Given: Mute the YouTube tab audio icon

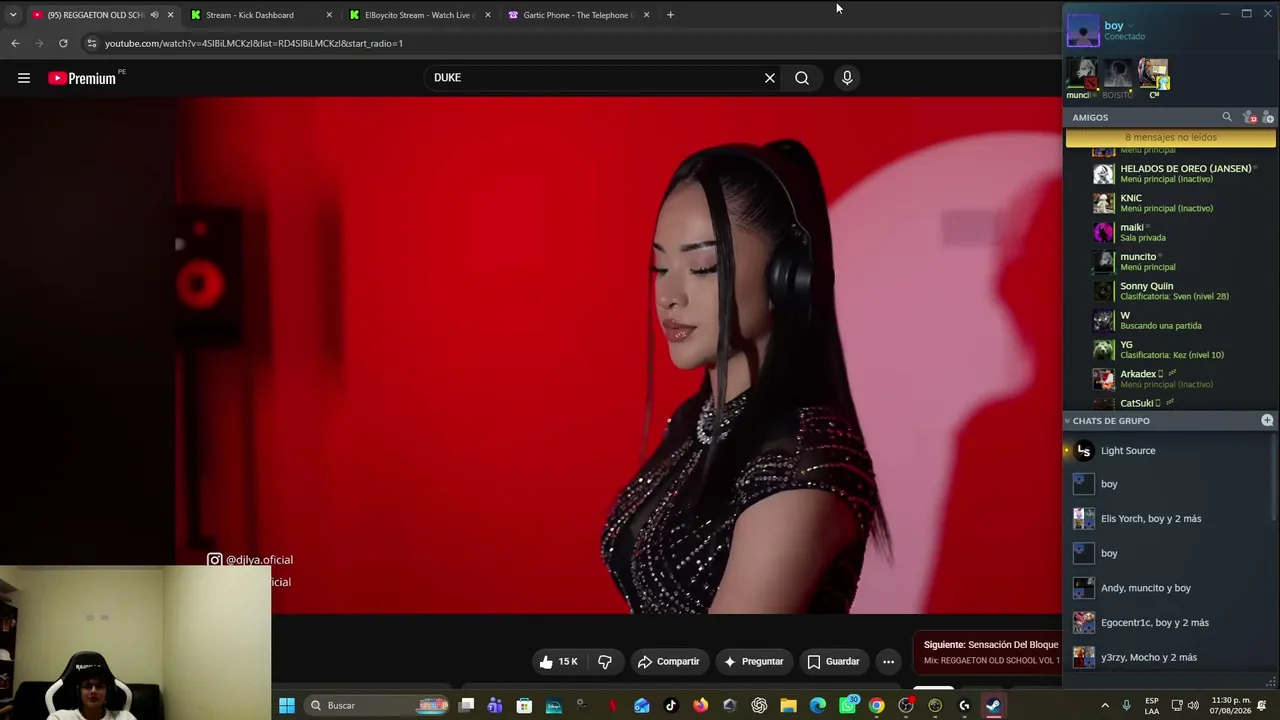Looking at the screenshot, I should click(x=154, y=15).
